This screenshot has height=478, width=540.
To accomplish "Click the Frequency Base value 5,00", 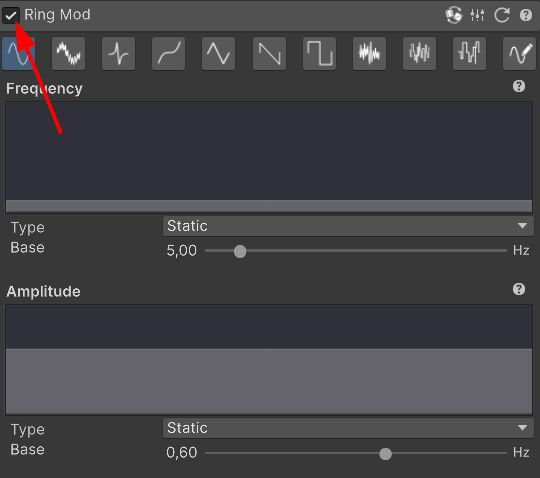I will pyautogui.click(x=181, y=251).
